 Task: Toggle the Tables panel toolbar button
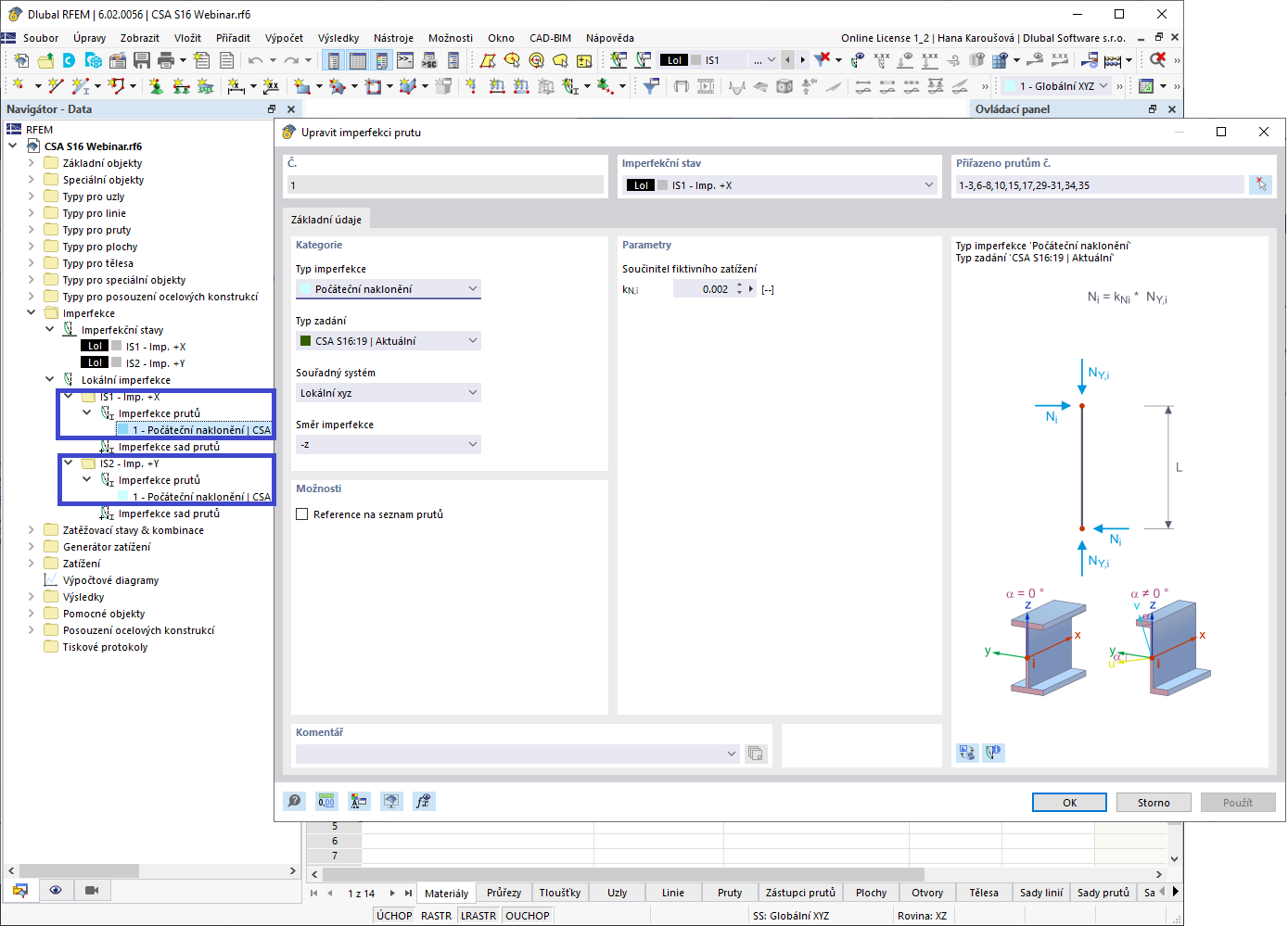pyautogui.click(x=357, y=60)
